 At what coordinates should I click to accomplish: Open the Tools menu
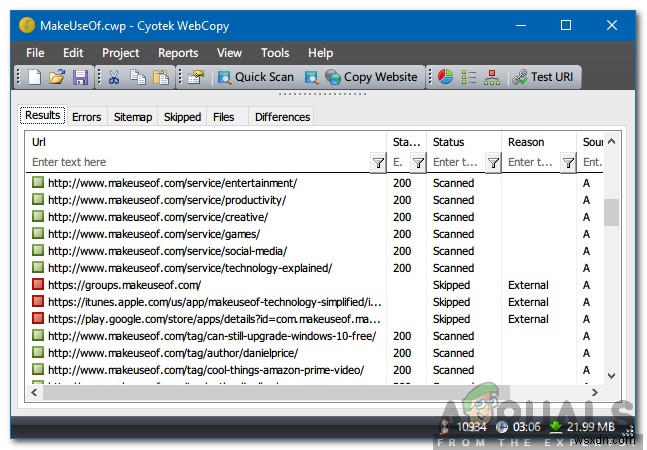275,53
